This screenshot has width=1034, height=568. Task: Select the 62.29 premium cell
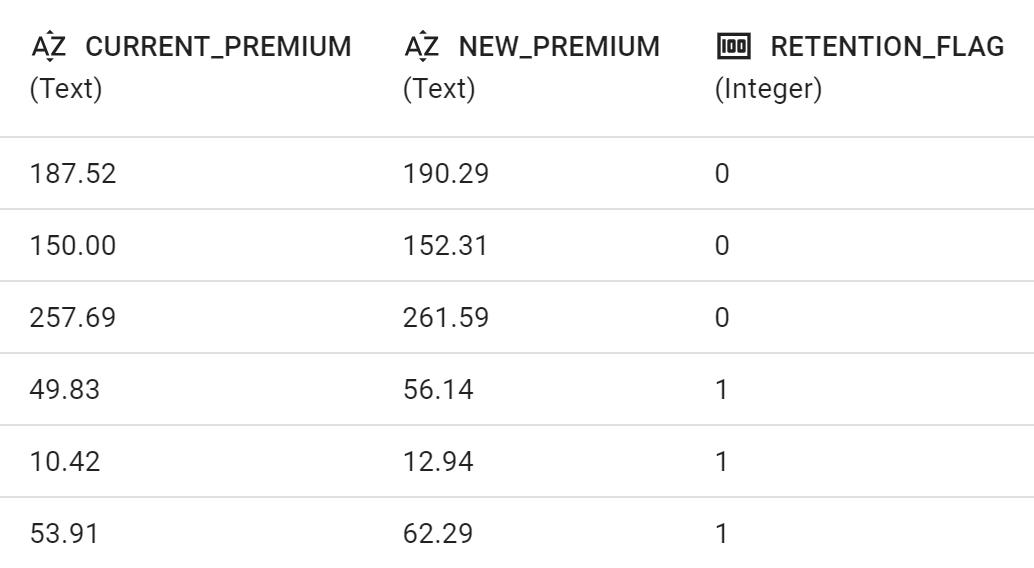[439, 533]
